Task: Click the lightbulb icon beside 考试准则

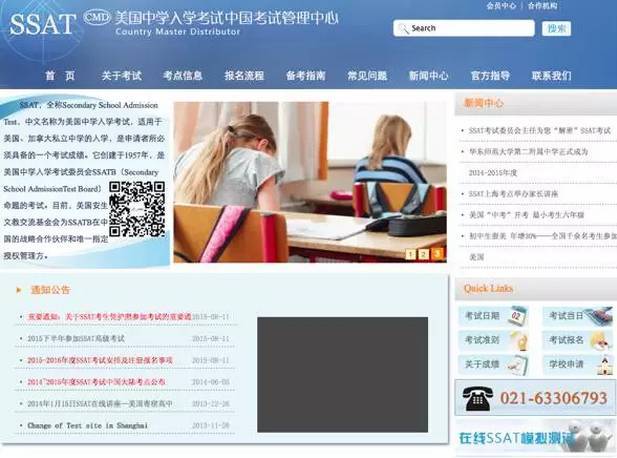Action: coord(521,341)
